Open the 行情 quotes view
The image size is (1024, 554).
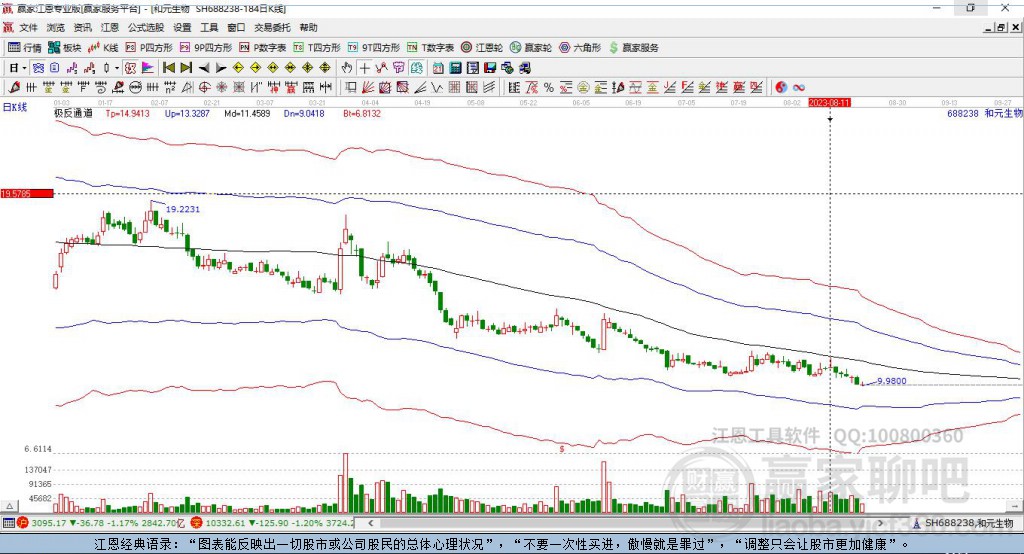[25, 48]
